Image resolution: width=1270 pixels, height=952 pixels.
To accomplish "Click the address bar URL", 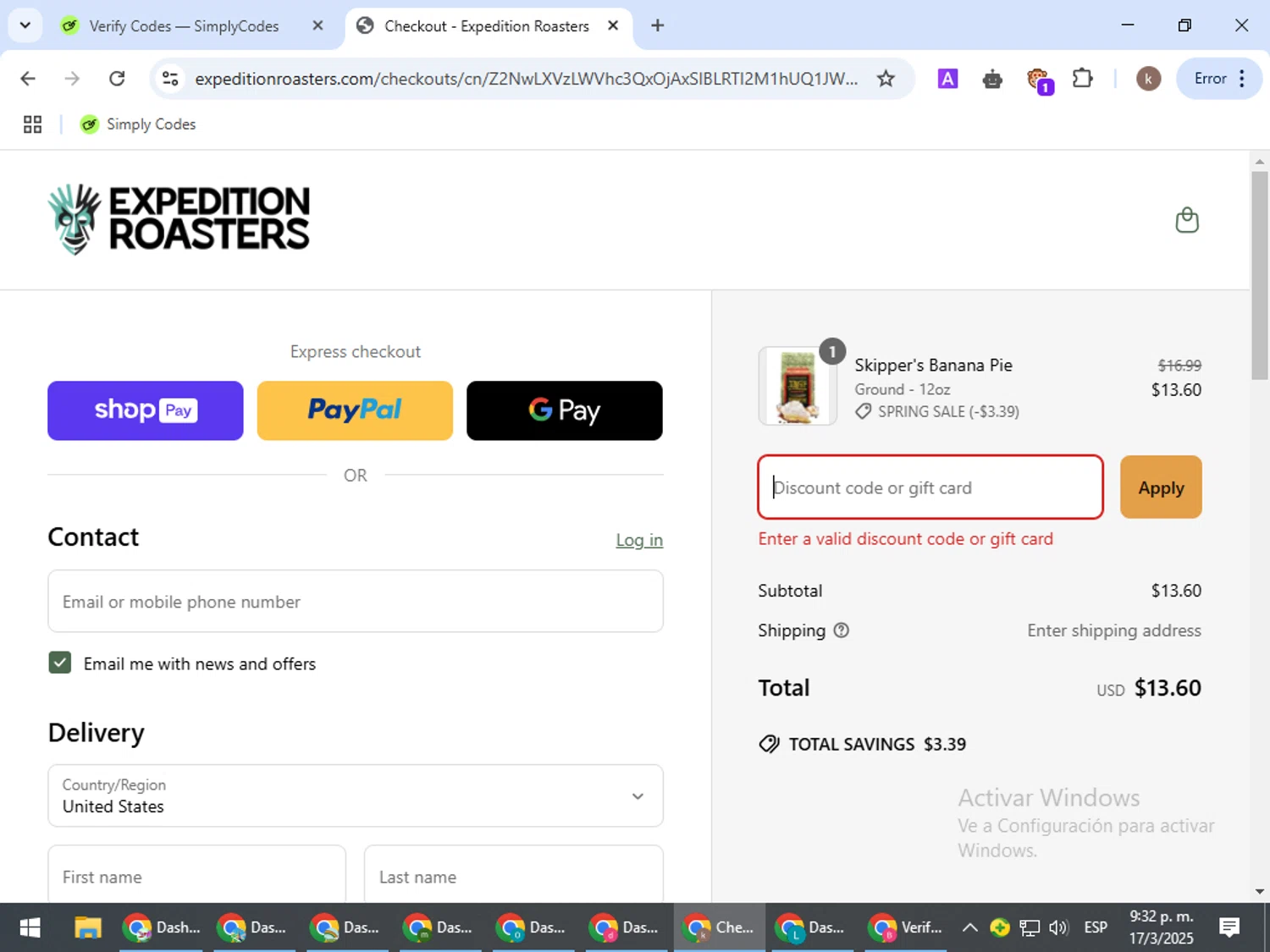I will click(526, 79).
